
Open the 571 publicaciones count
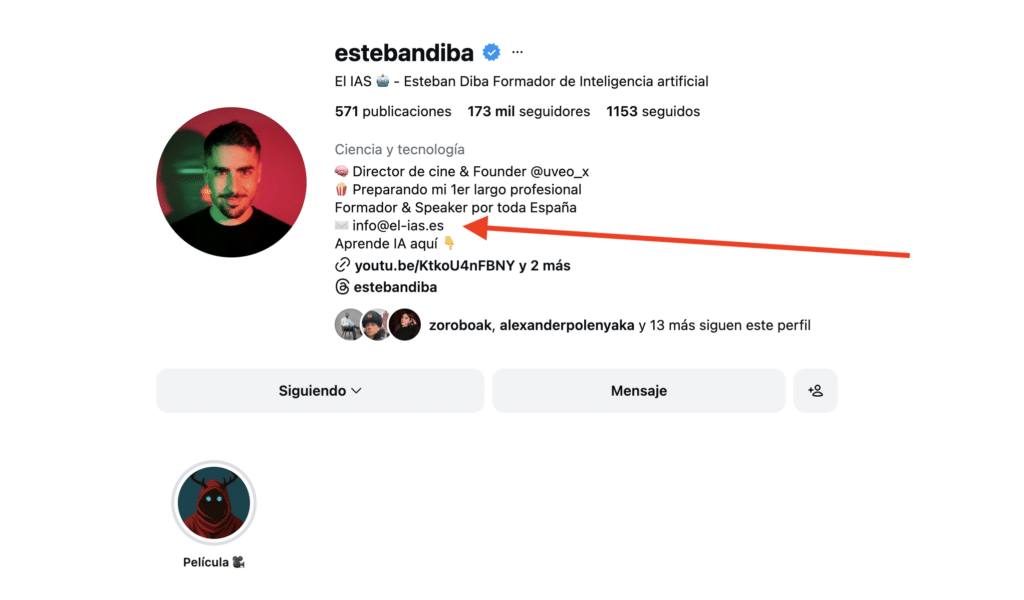pos(393,112)
